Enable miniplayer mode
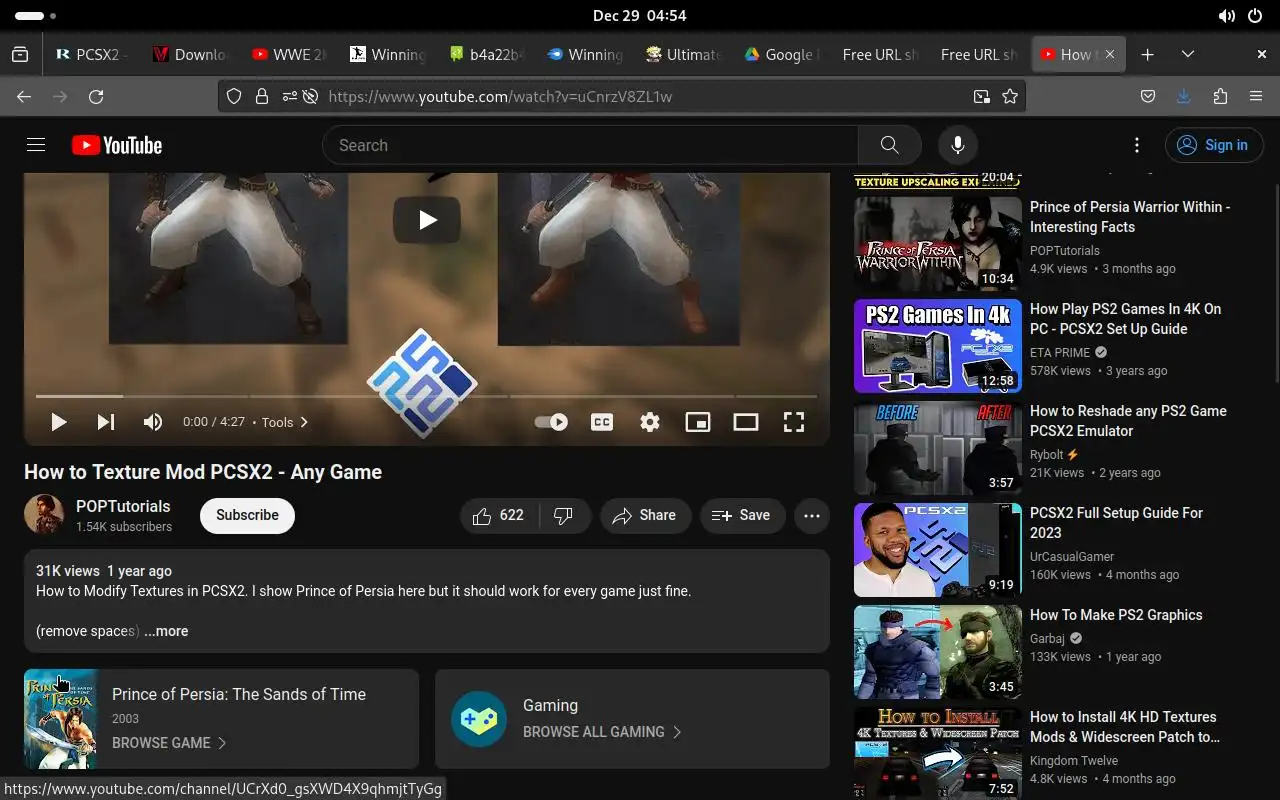Screen dimensions: 1280x800 point(698,422)
